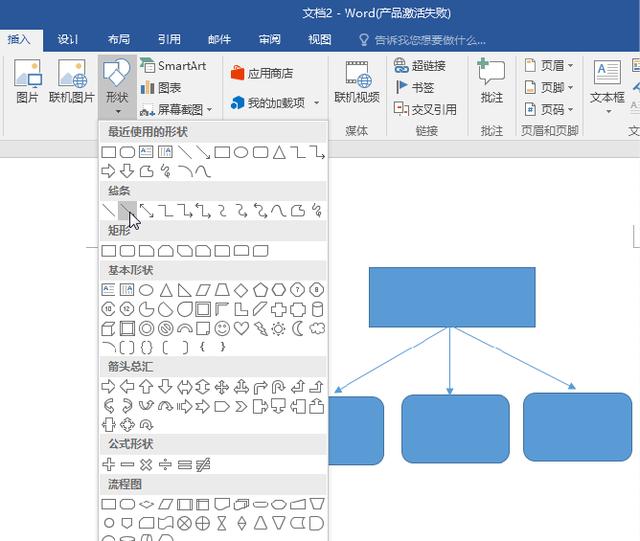Select the double-headed arrow line shape
Screen dimensions: 640x541
pos(146,210)
